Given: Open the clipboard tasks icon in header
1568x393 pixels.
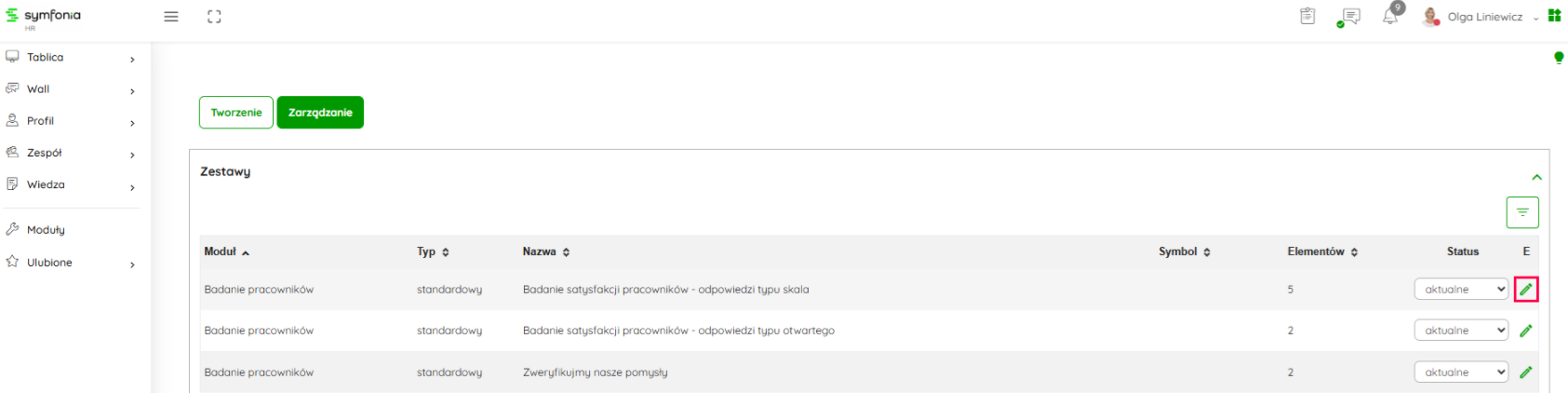Looking at the screenshot, I should pos(1307,16).
